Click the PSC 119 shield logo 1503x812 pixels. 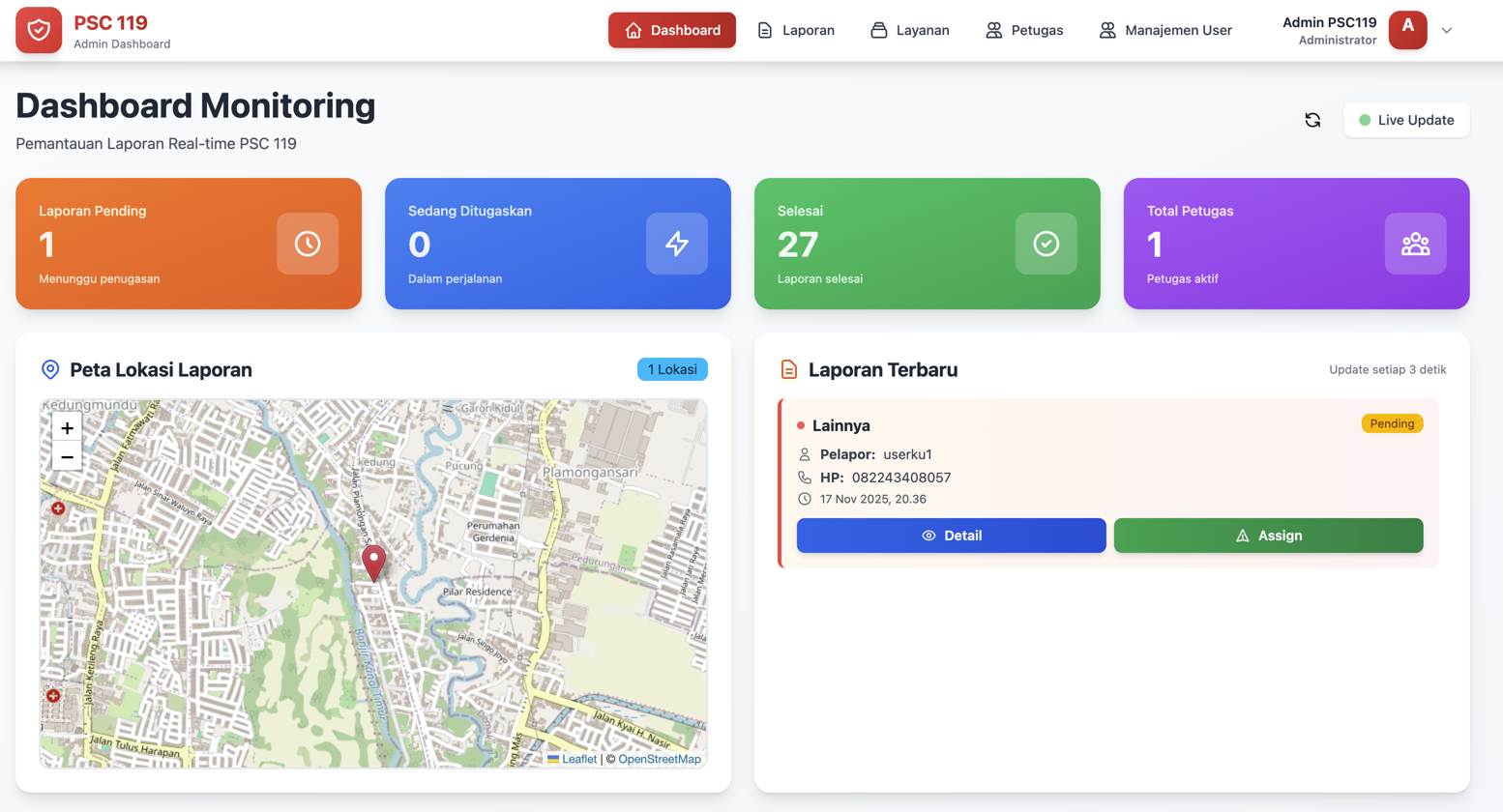click(39, 30)
